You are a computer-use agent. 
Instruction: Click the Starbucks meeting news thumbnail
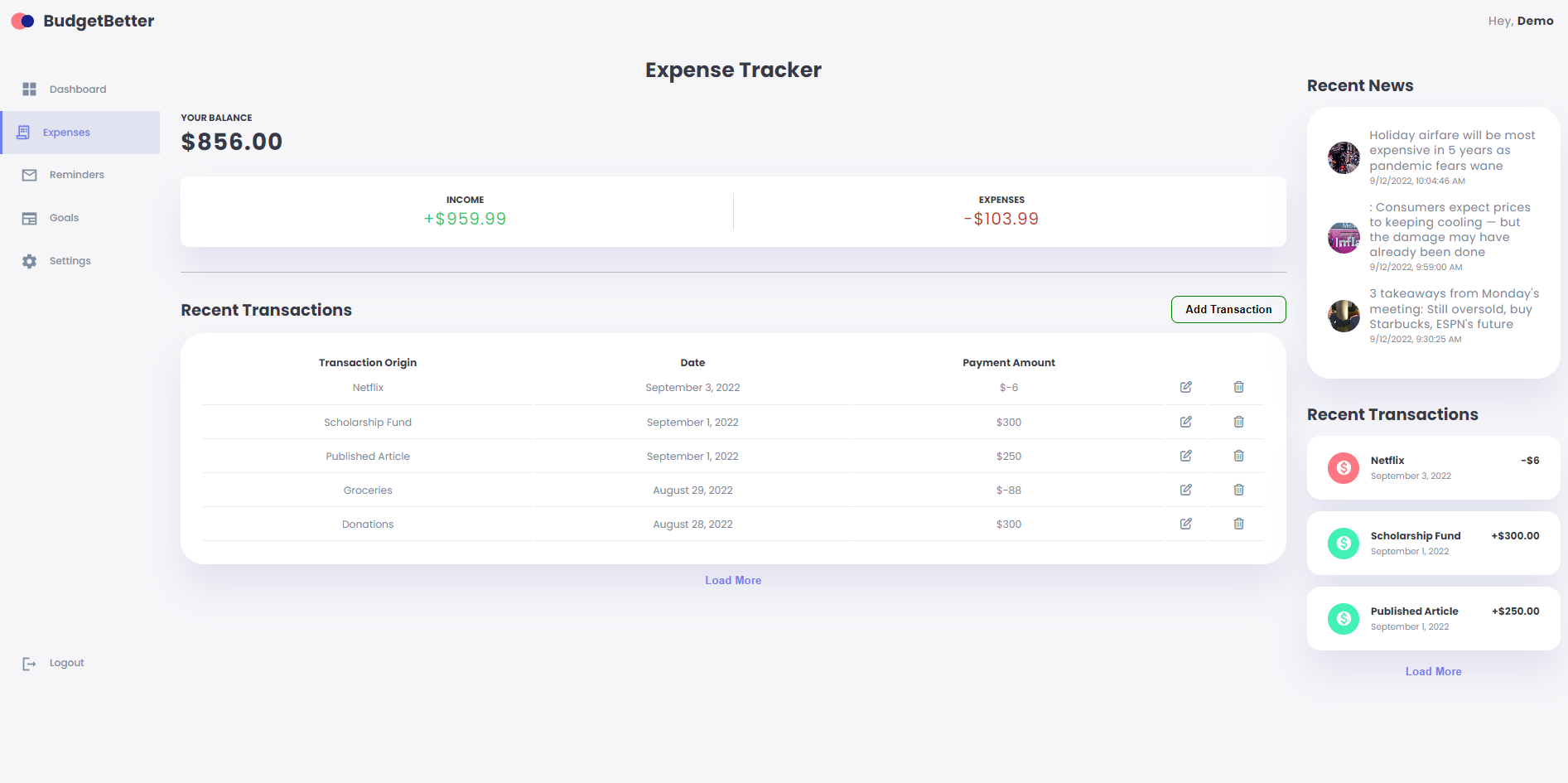pos(1343,316)
